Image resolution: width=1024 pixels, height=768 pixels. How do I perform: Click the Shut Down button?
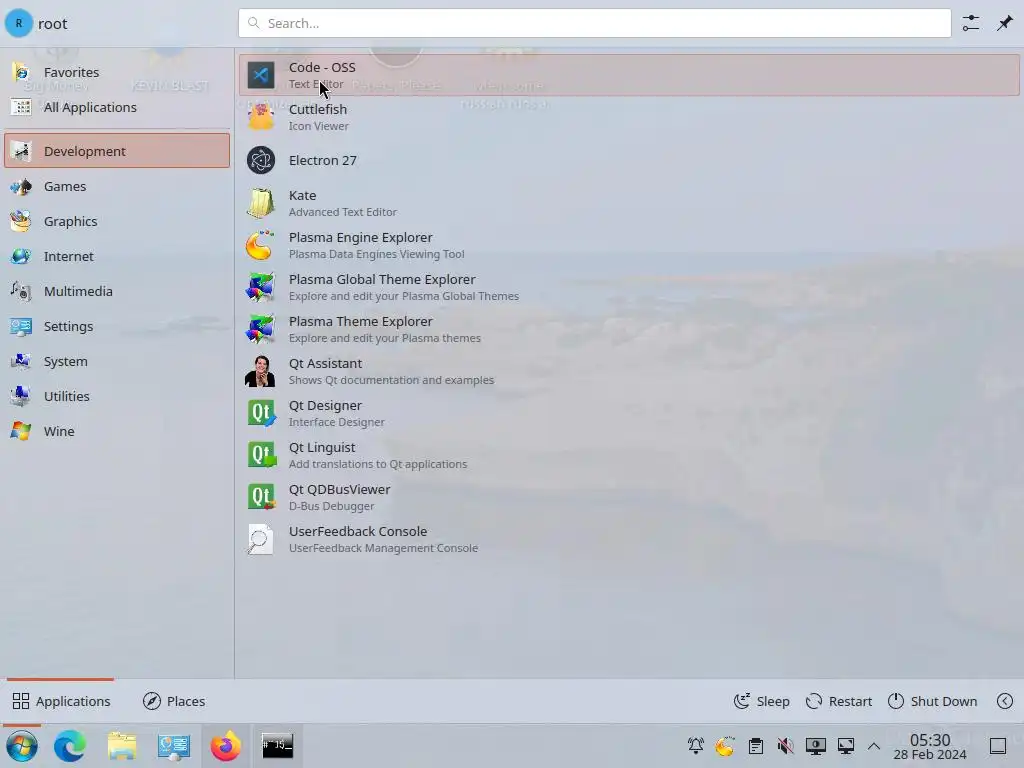coord(932,701)
